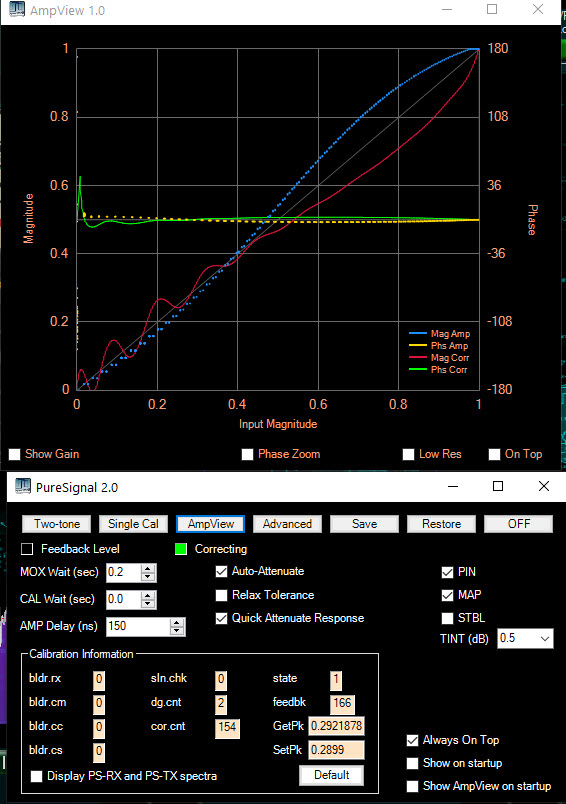Click the Input Magnitude axis label
This screenshot has height=804, width=566.
click(278, 425)
